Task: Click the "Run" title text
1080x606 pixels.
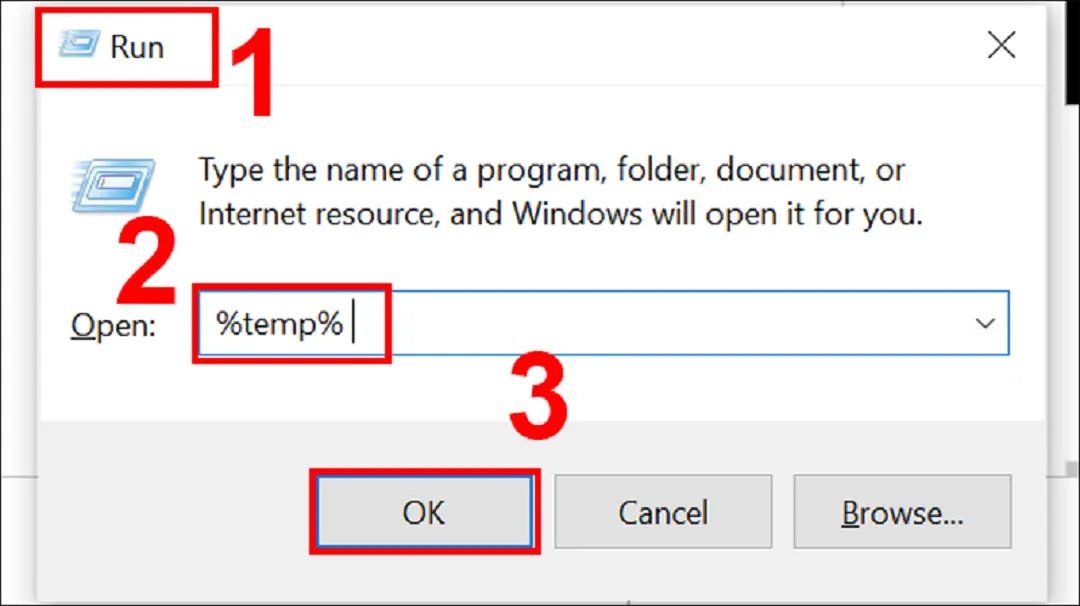Action: click(x=137, y=47)
